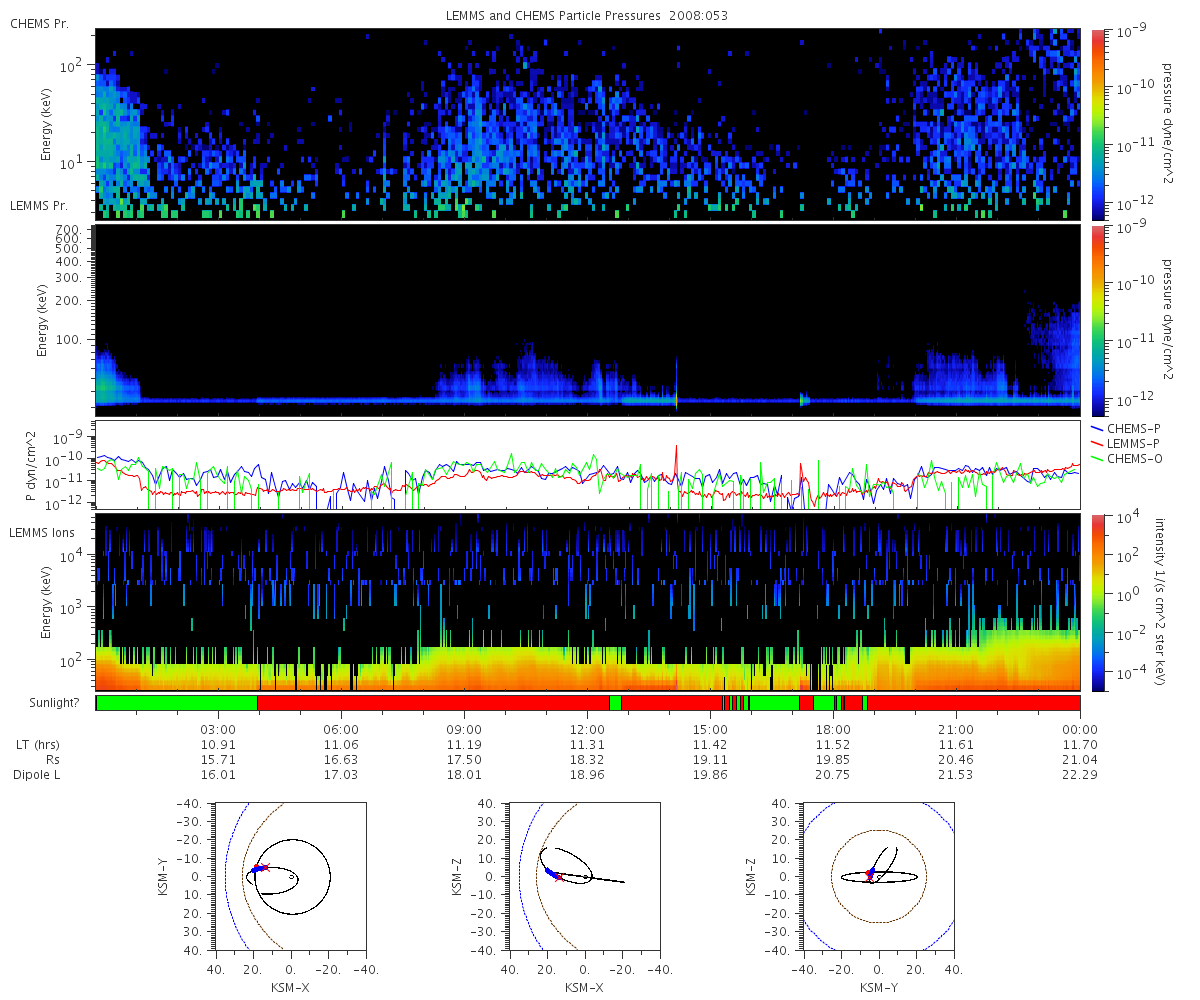Click the LEMMS Ions intensity color bar

[x=1097, y=602]
